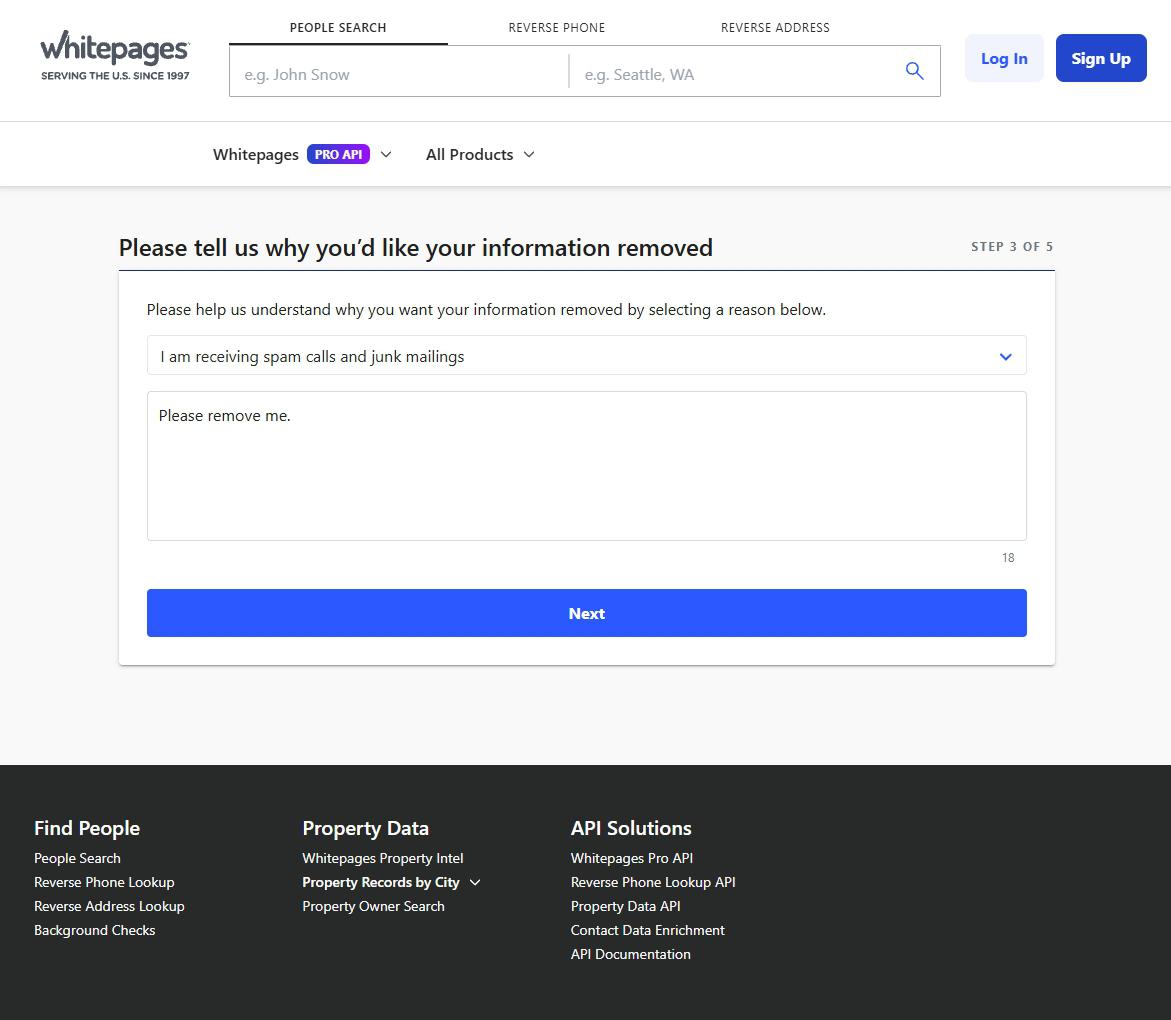This screenshot has height=1020, width=1171.
Task: Open API Documentation link
Action: (630, 954)
